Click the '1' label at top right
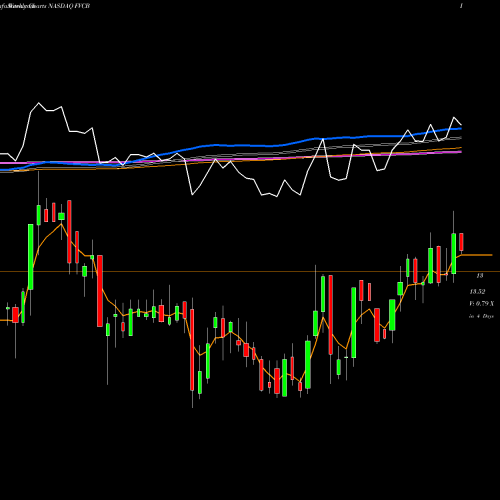 point(461,6)
